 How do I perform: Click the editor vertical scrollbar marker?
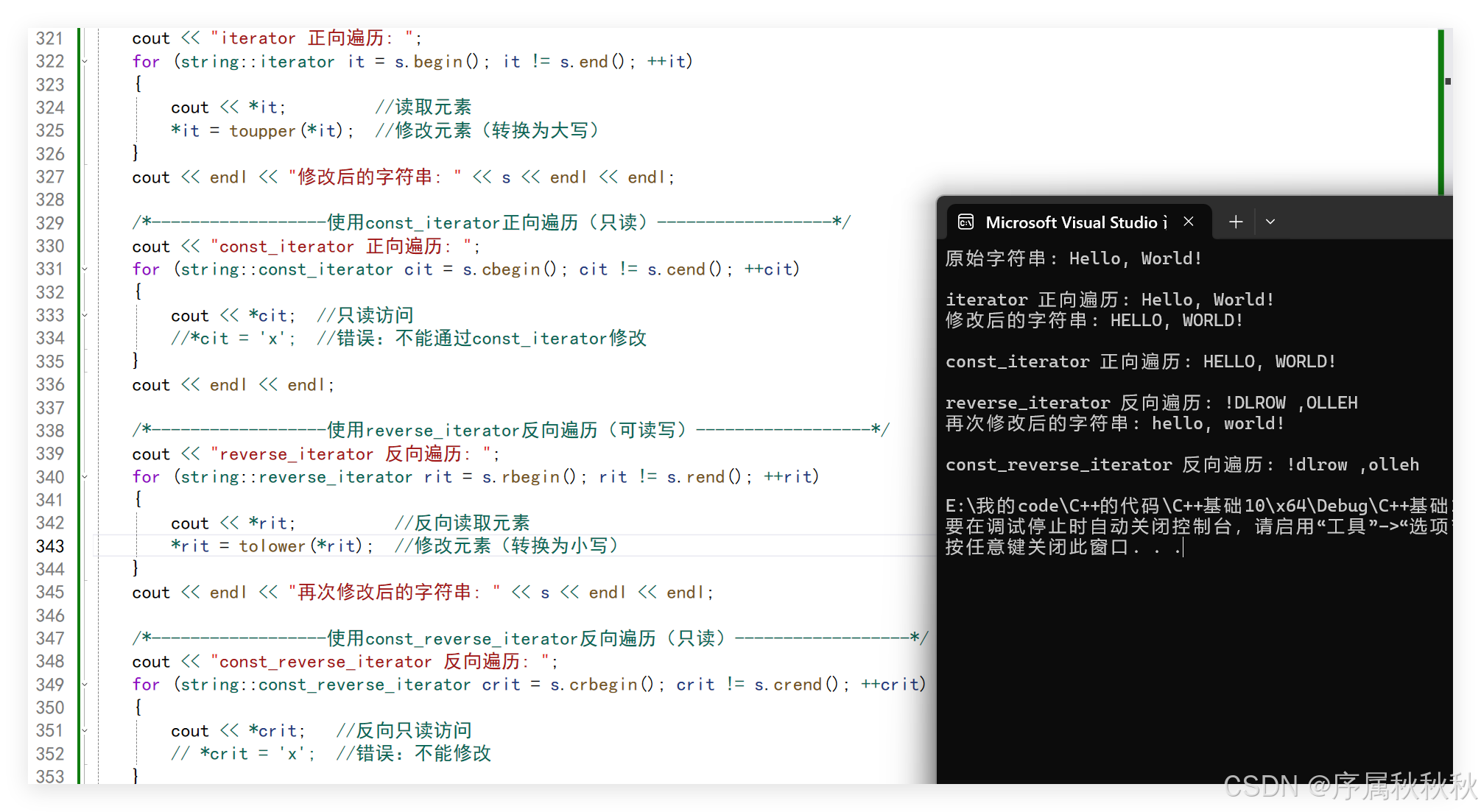tap(1448, 81)
